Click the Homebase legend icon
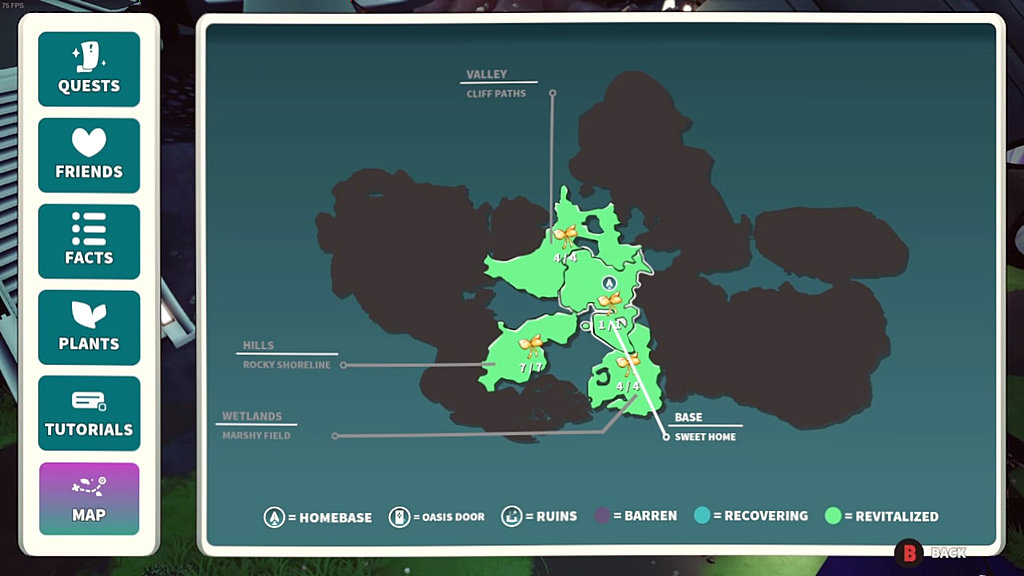The height and width of the screenshot is (576, 1024). pos(274,517)
